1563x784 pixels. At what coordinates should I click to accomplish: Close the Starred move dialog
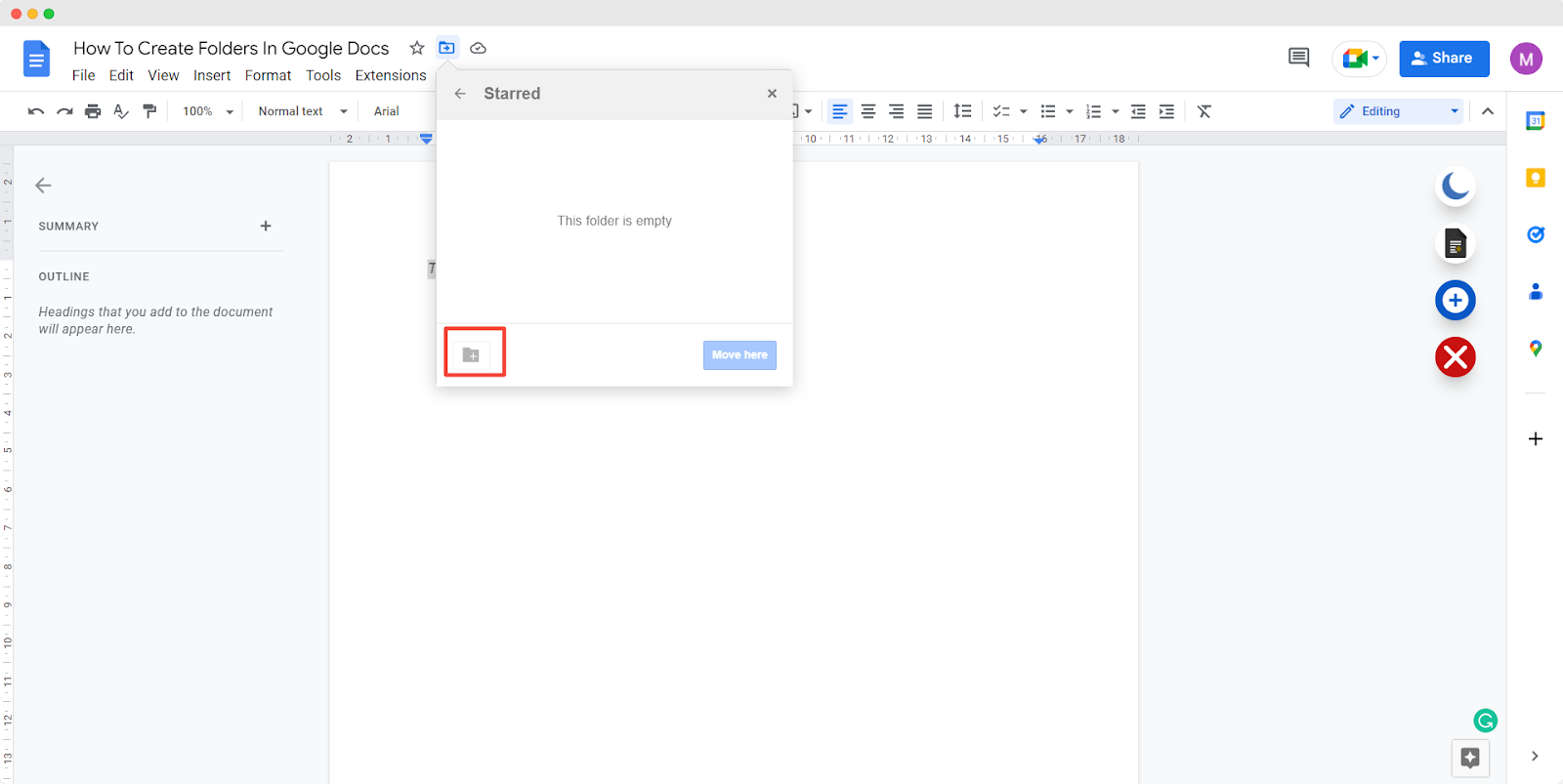[772, 94]
